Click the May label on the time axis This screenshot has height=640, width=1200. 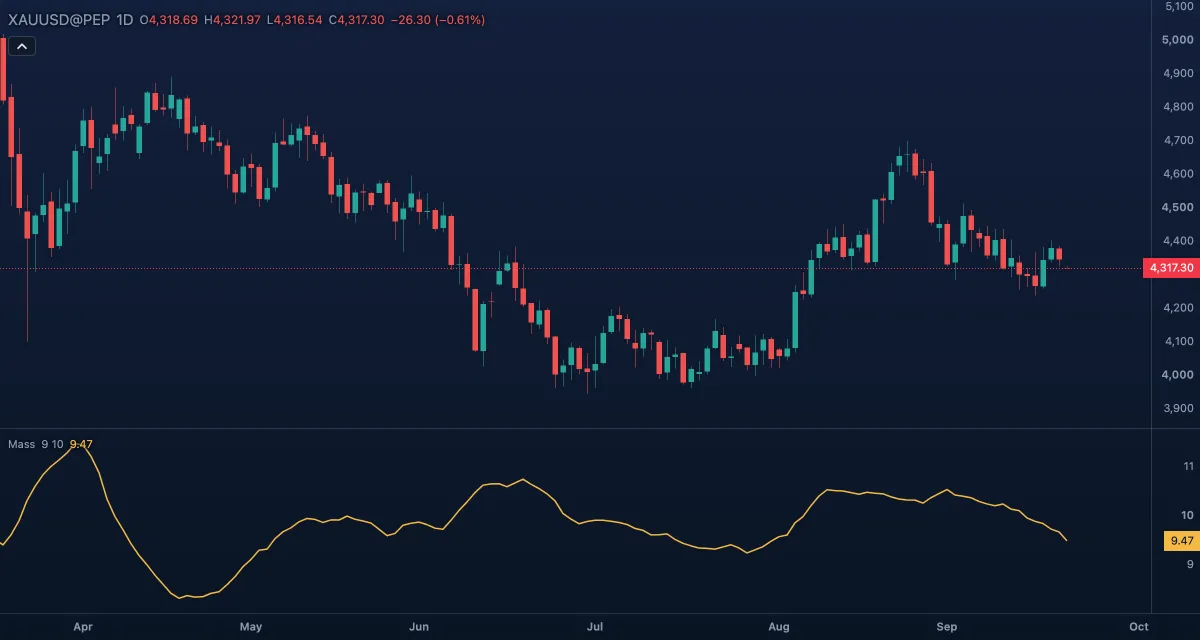(251, 627)
